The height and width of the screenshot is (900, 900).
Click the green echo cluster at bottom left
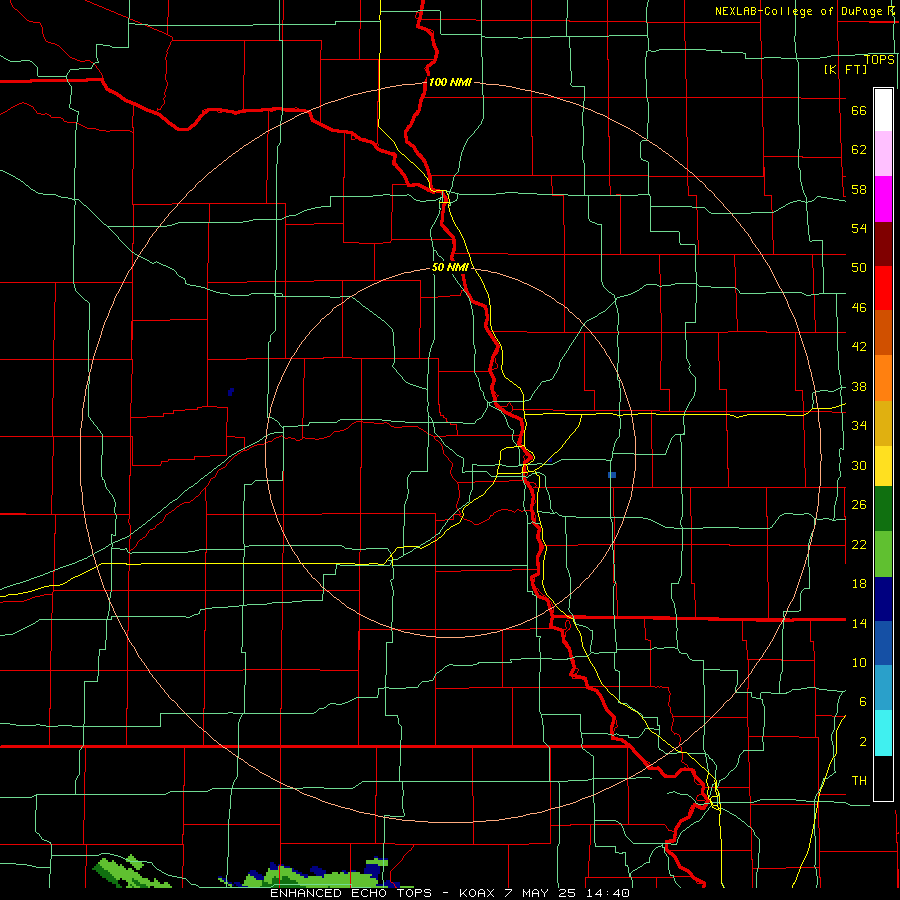pyautogui.click(x=131, y=872)
